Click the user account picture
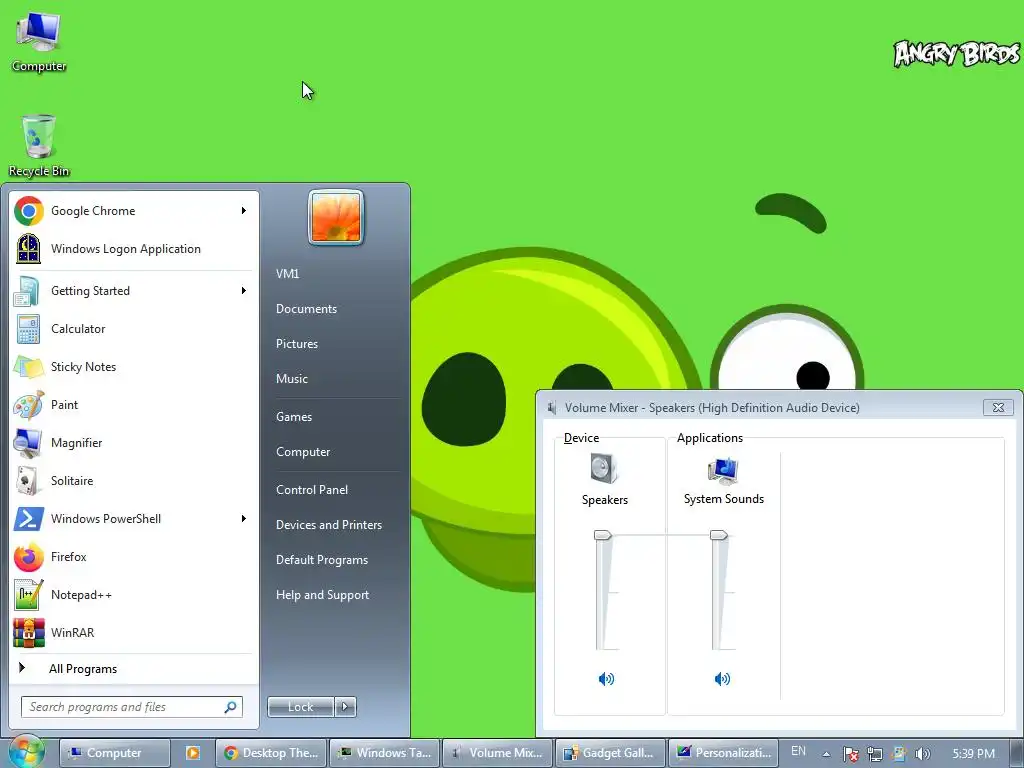 (336, 217)
